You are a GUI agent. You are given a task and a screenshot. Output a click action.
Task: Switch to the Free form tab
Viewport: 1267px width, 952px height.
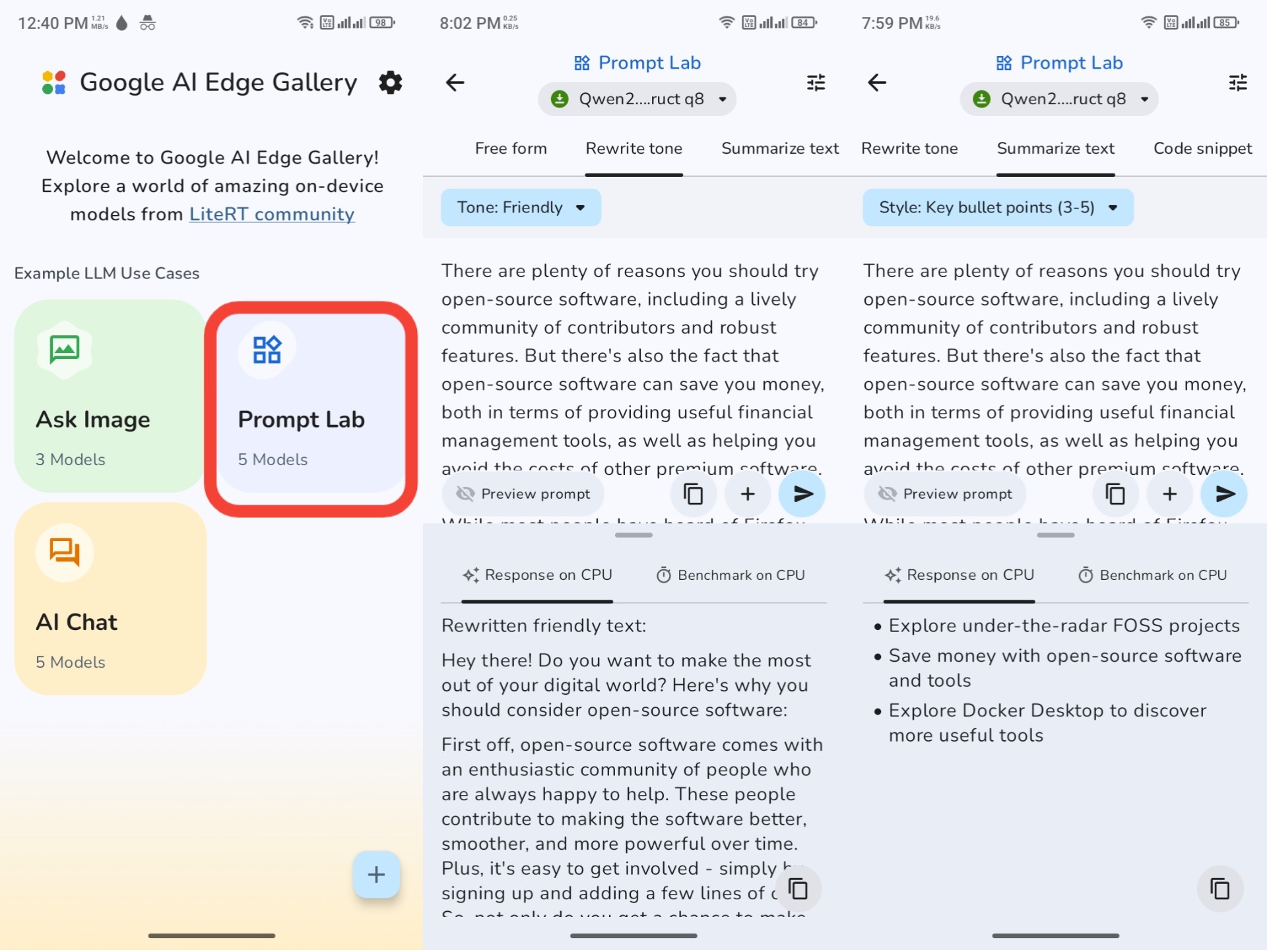(x=511, y=149)
